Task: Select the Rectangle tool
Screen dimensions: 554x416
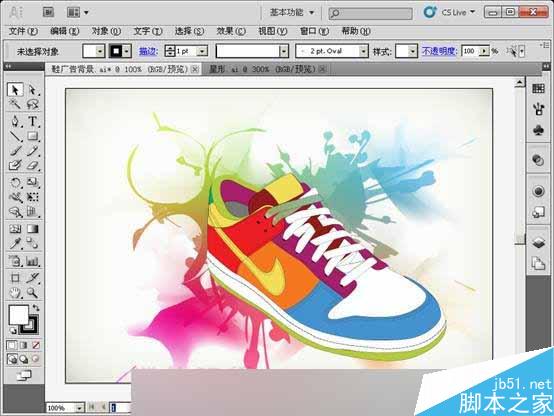Action: point(33,136)
